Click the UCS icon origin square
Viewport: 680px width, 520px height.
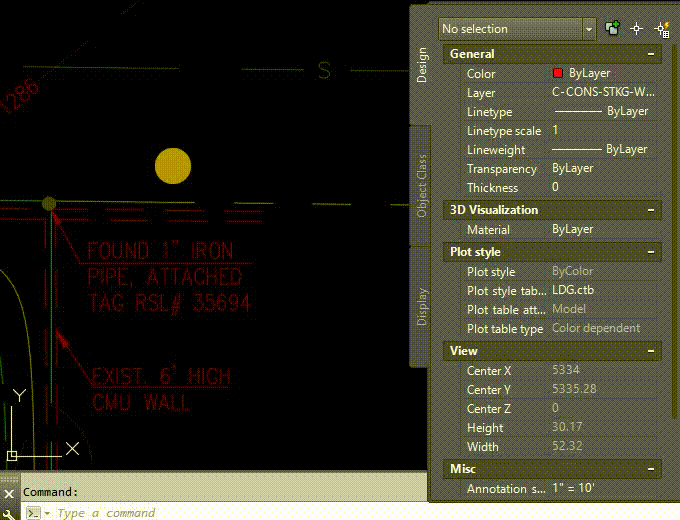click(12, 456)
